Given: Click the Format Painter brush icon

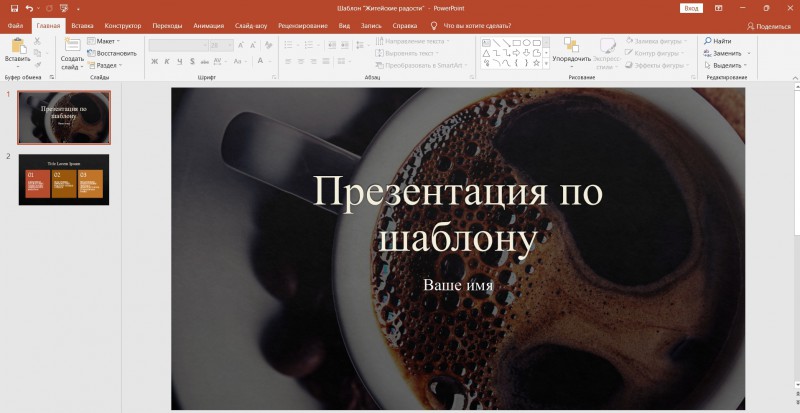Looking at the screenshot, I should click(37, 65).
